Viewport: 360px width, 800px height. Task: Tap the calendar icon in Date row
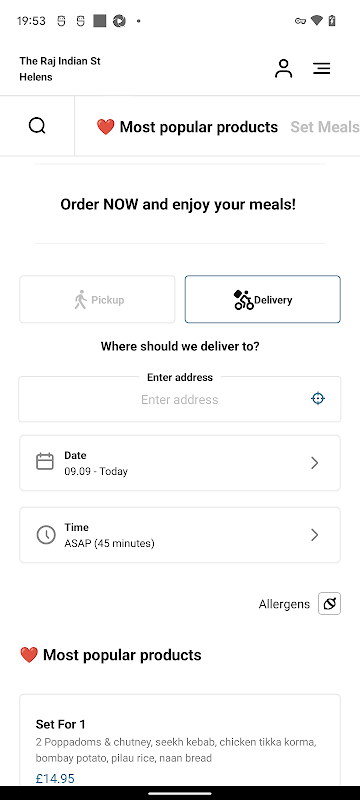(x=45, y=462)
